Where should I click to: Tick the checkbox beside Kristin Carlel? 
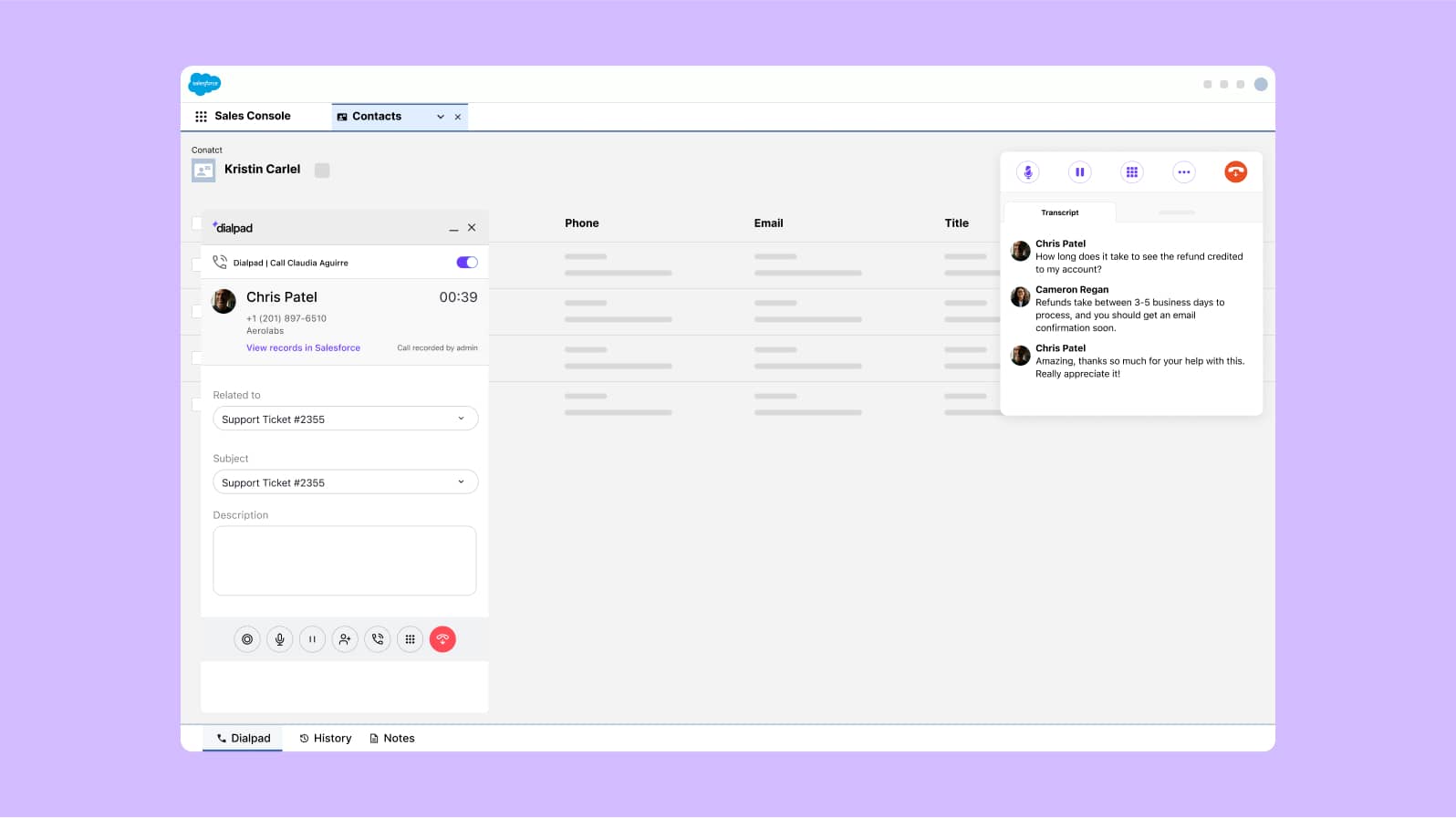322,171
